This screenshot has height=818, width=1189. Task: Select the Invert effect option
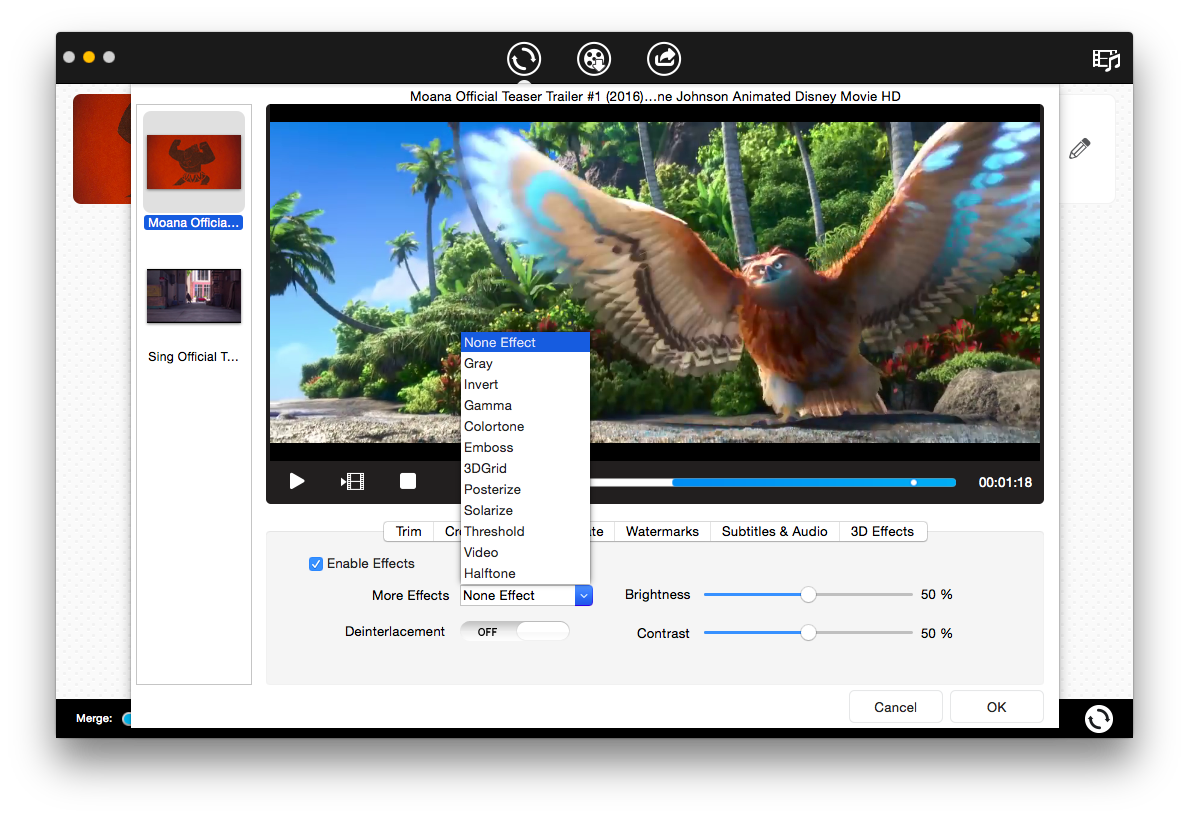click(x=525, y=385)
